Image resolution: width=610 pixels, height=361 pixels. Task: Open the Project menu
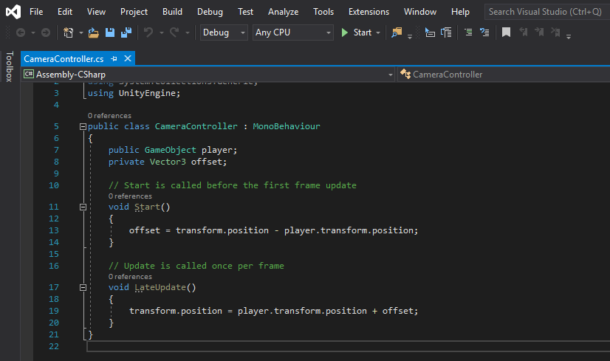pyautogui.click(x=134, y=12)
